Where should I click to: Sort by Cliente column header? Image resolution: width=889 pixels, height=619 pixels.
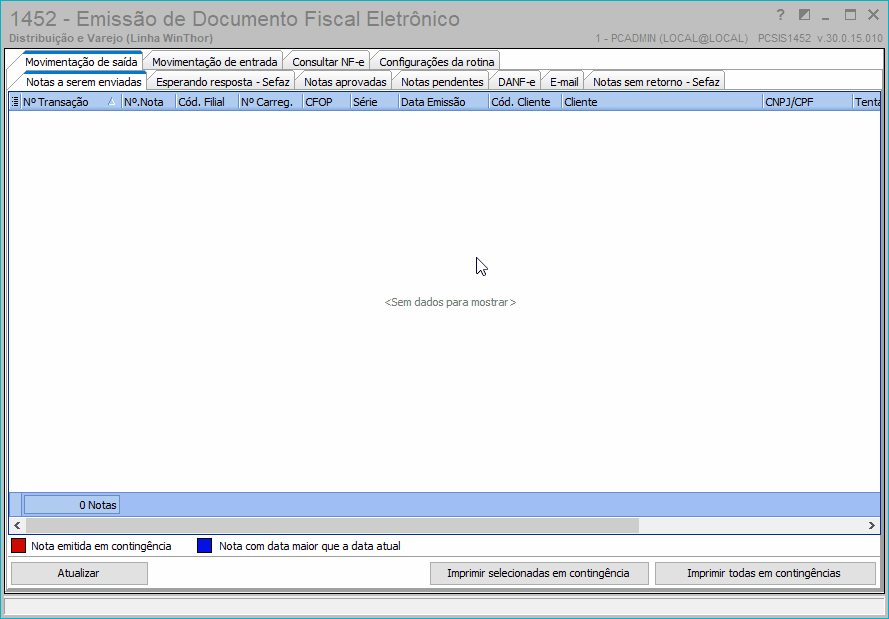coord(662,102)
